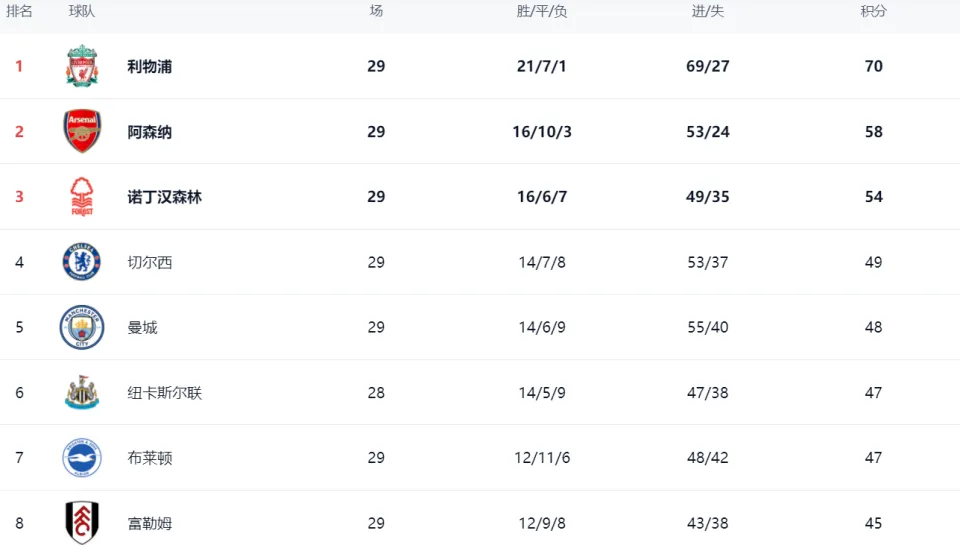Click Liverpool's 70 points value
This screenshot has height=551, width=960.
pos(874,66)
